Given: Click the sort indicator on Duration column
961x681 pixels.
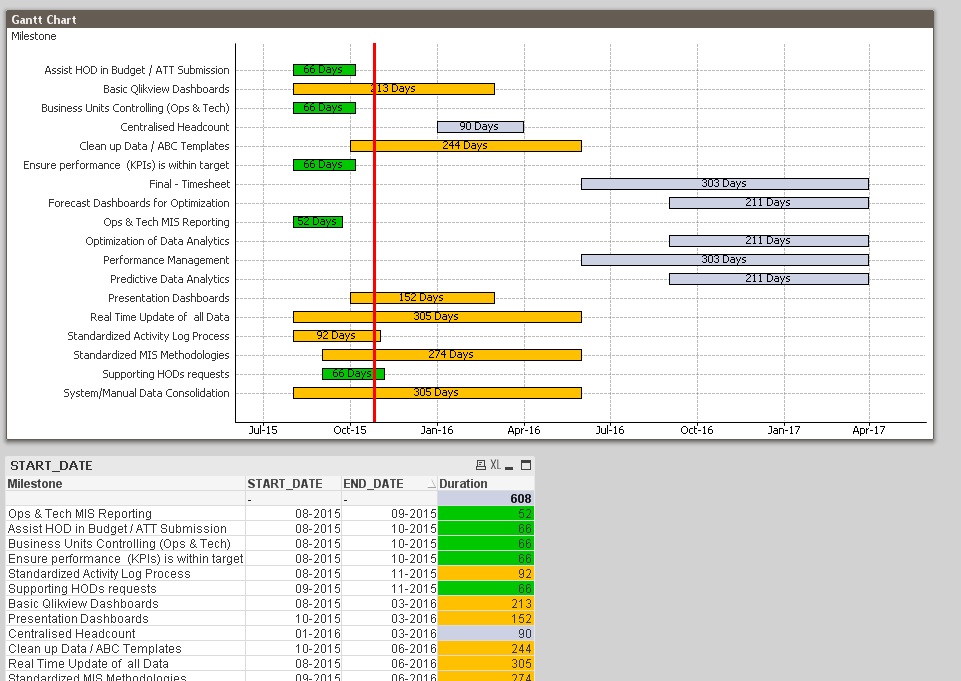Looking at the screenshot, I should click(x=432, y=484).
